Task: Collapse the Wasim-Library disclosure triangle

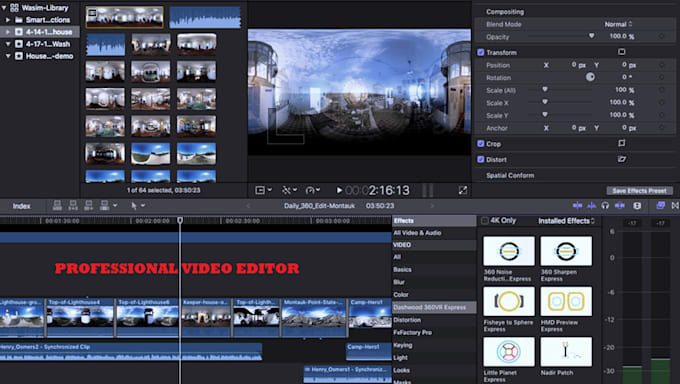Action: tap(4, 8)
